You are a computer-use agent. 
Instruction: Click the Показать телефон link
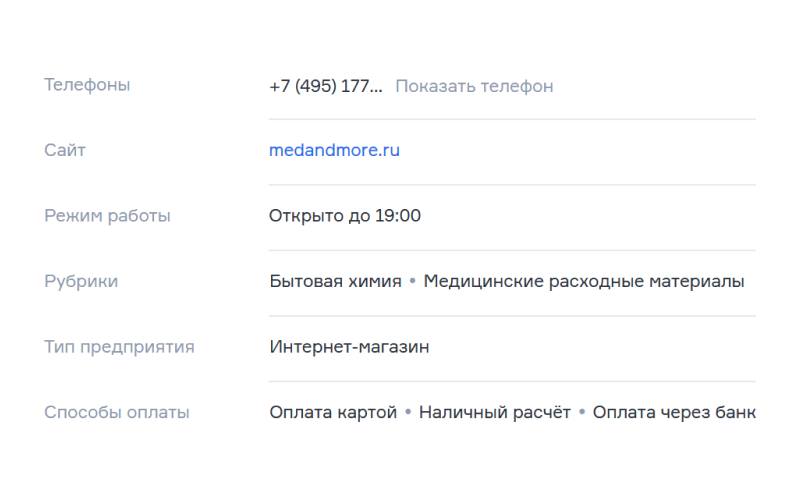point(474,86)
